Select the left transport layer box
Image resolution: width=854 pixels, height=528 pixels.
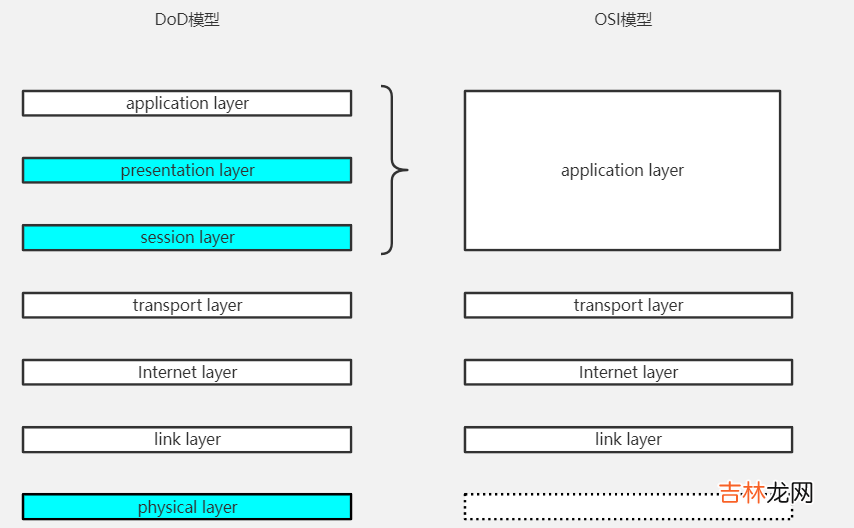pyautogui.click(x=187, y=305)
